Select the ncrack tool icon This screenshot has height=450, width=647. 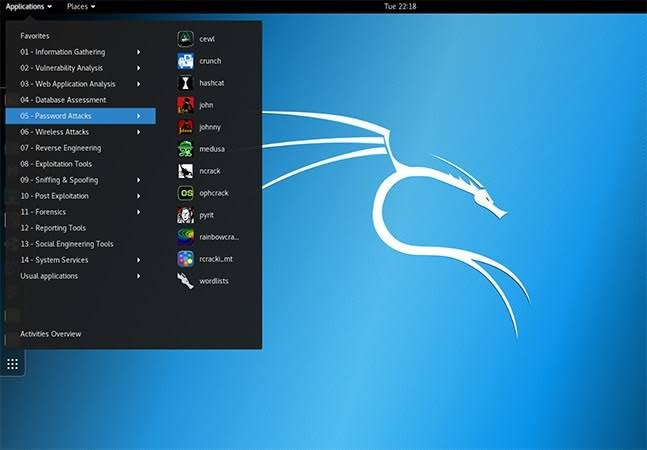click(x=186, y=171)
